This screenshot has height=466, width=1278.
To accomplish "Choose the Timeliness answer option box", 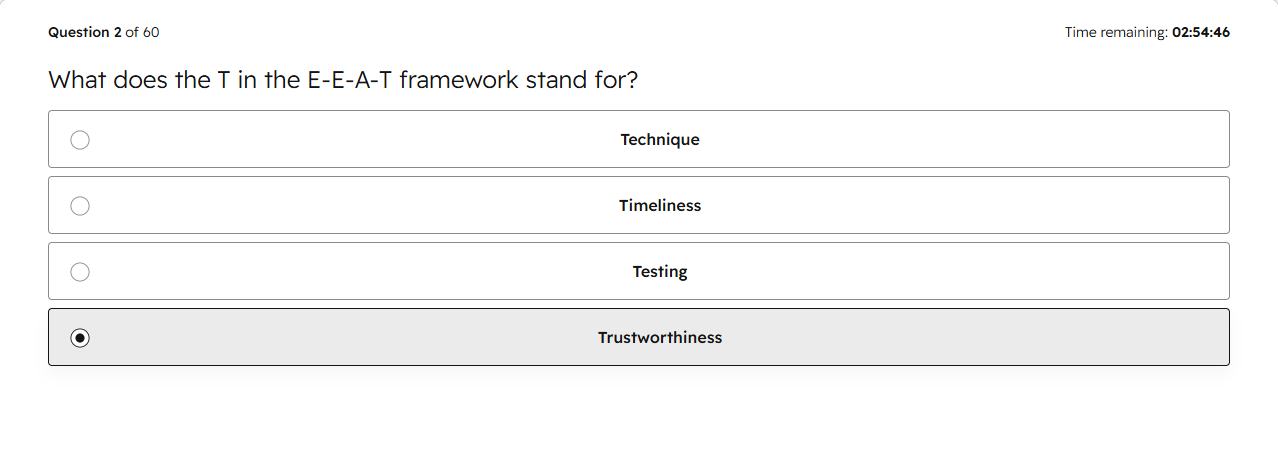I will pyautogui.click(x=639, y=205).
